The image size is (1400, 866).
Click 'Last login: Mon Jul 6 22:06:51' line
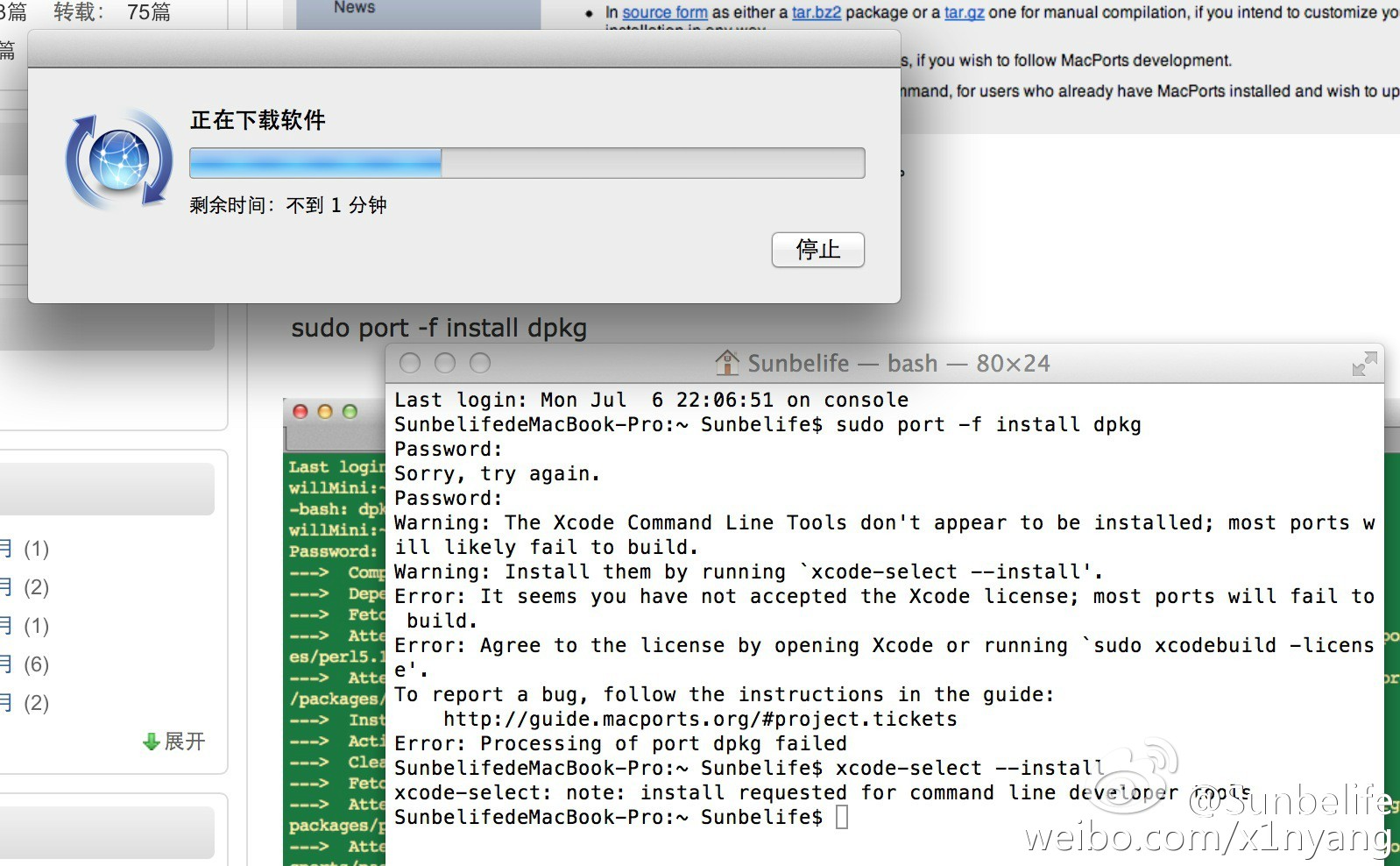tap(652, 400)
